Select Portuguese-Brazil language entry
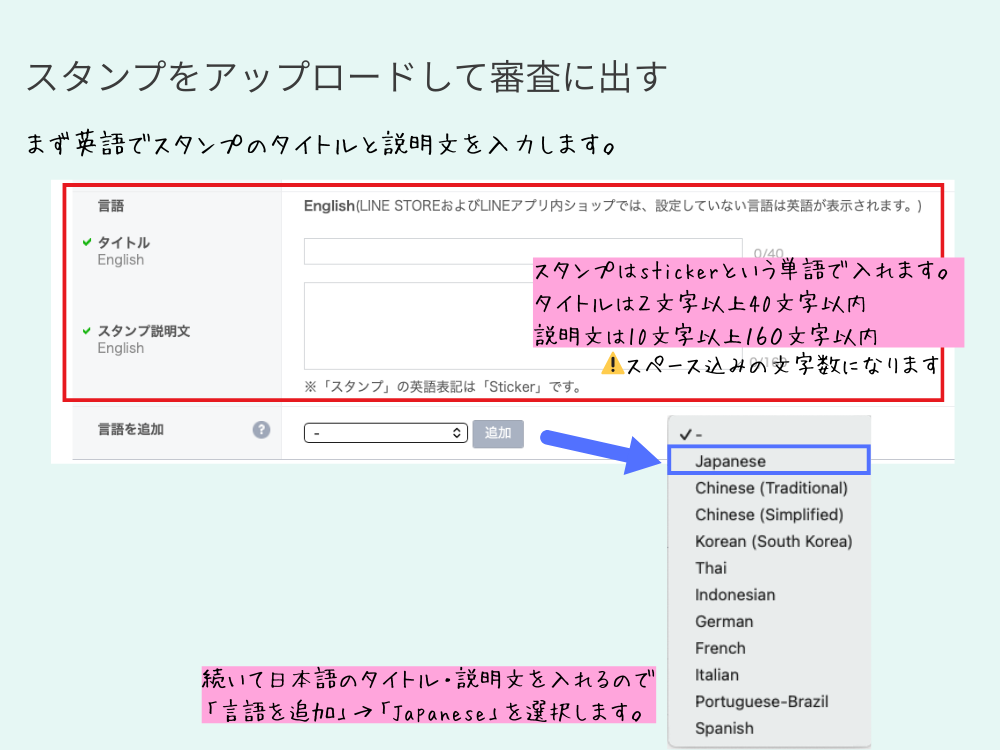1000x750 pixels. tap(762, 701)
